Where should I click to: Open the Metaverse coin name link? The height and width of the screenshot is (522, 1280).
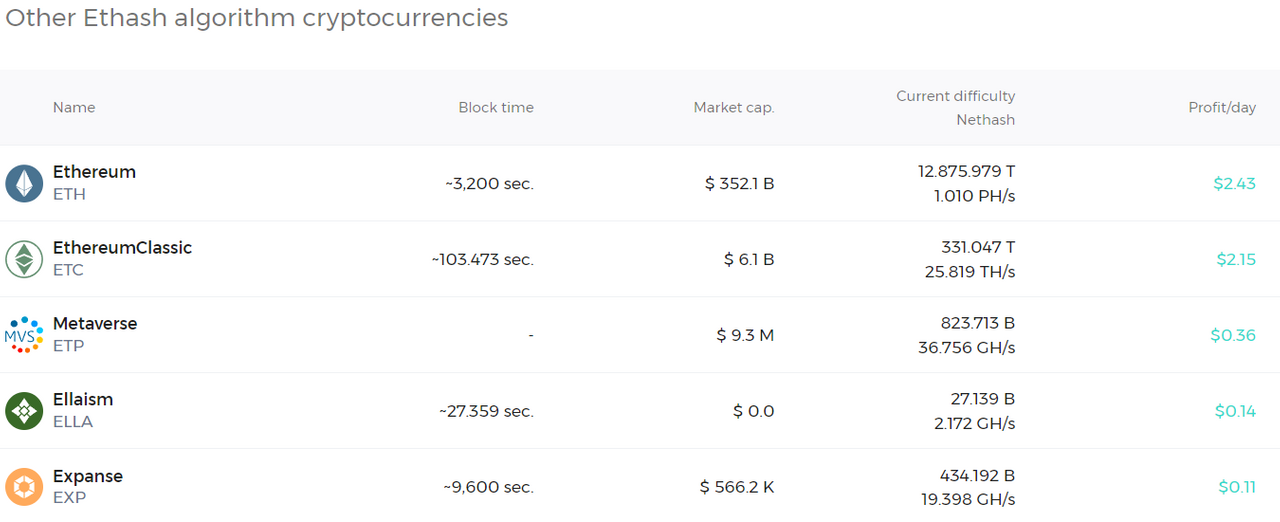[x=95, y=324]
